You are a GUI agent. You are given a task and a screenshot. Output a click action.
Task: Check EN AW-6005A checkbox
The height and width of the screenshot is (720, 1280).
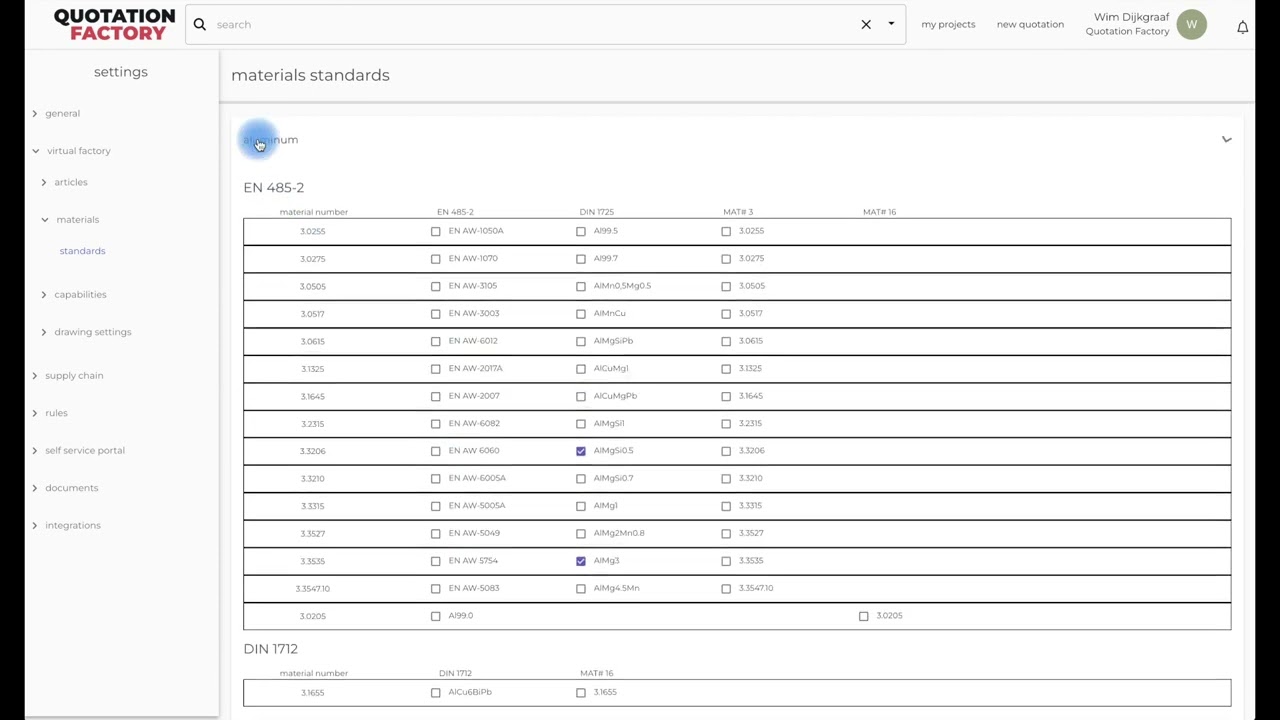(x=436, y=479)
